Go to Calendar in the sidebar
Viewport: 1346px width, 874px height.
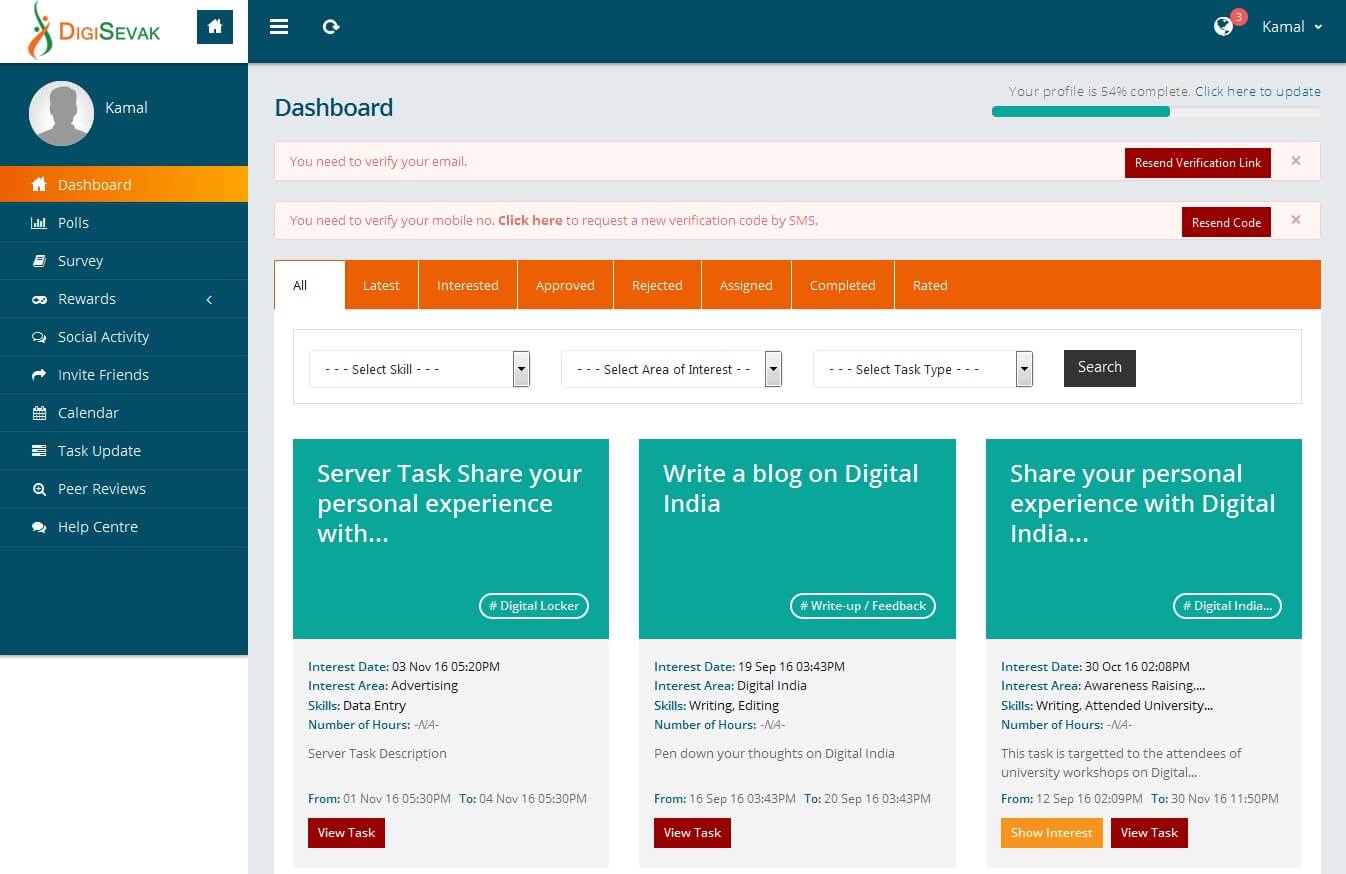tap(88, 413)
